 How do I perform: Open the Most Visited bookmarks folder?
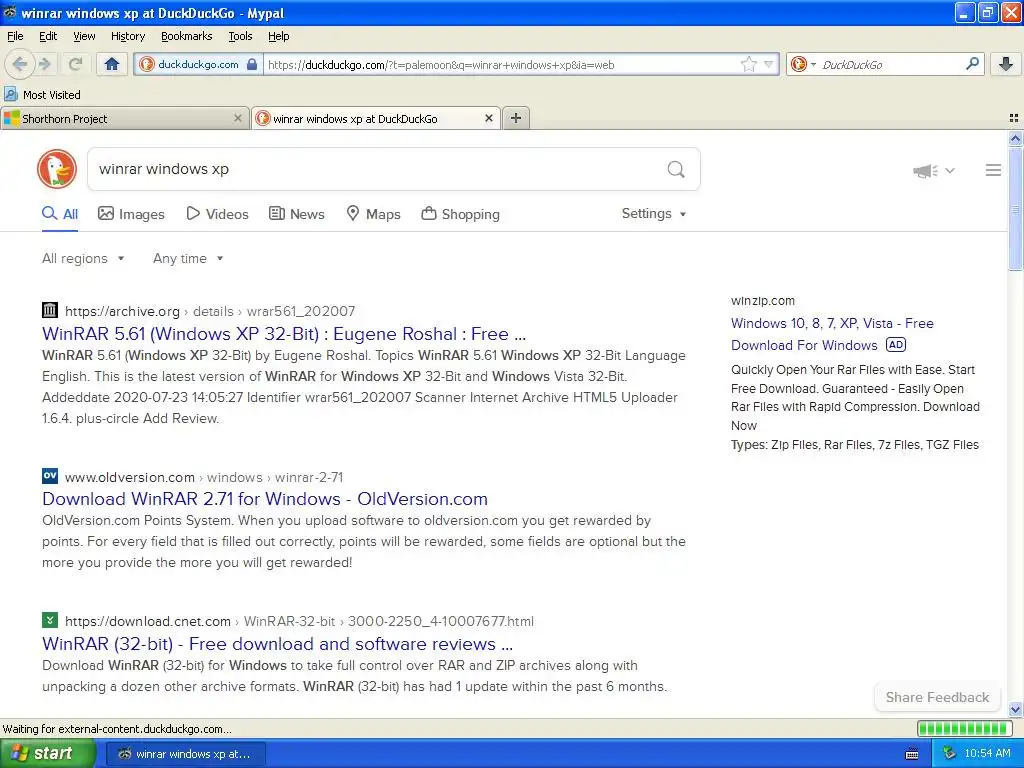42,95
